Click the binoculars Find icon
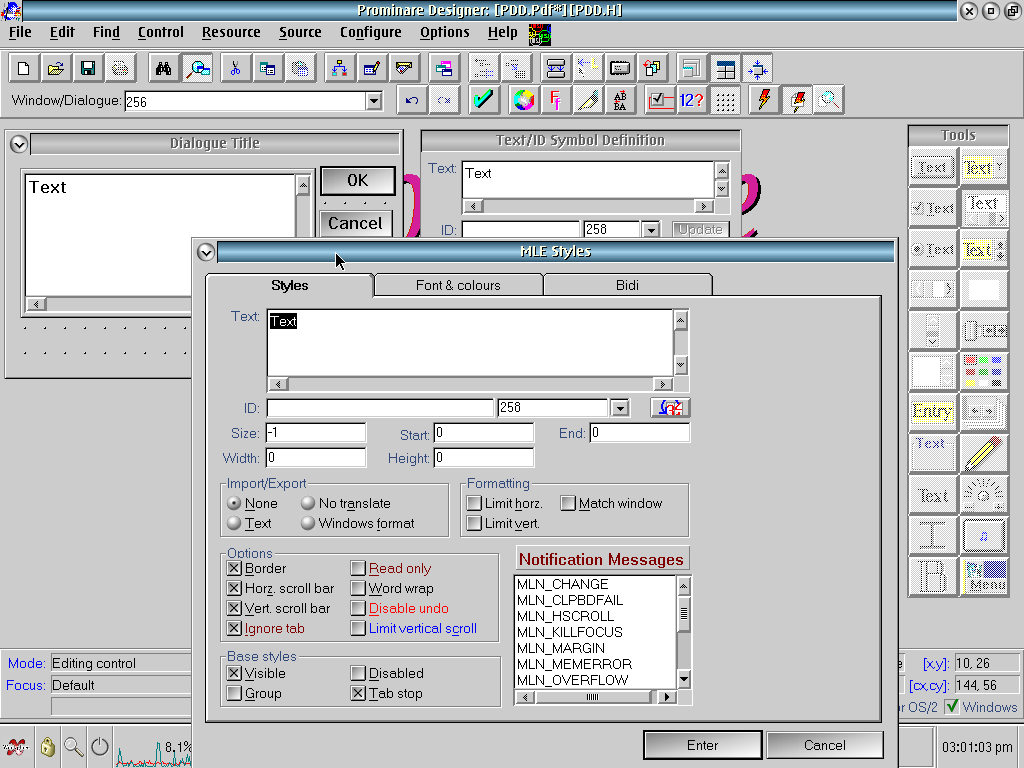The height and width of the screenshot is (768, 1024). pos(163,68)
